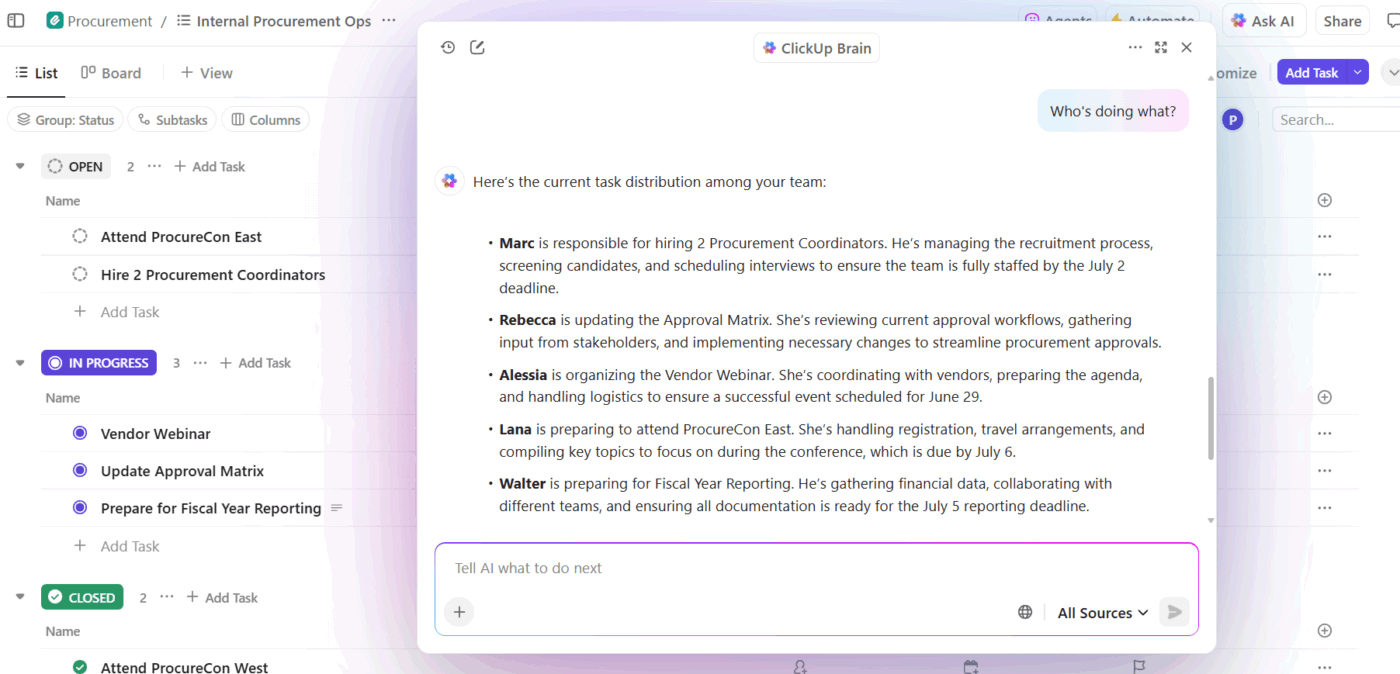Start a new chat with the compose icon

[x=477, y=46]
